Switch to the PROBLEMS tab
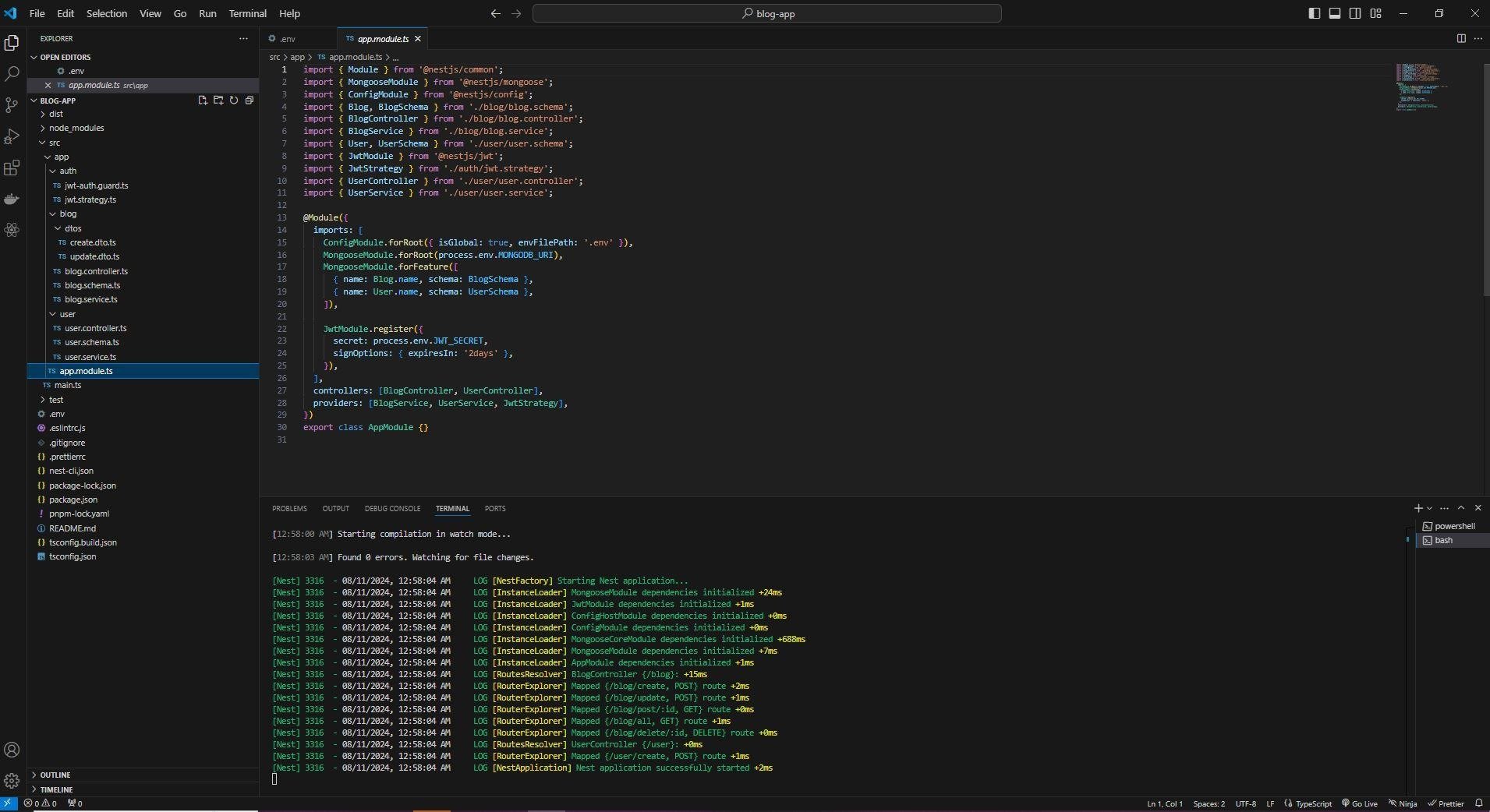This screenshot has width=1490, height=812. (288, 509)
